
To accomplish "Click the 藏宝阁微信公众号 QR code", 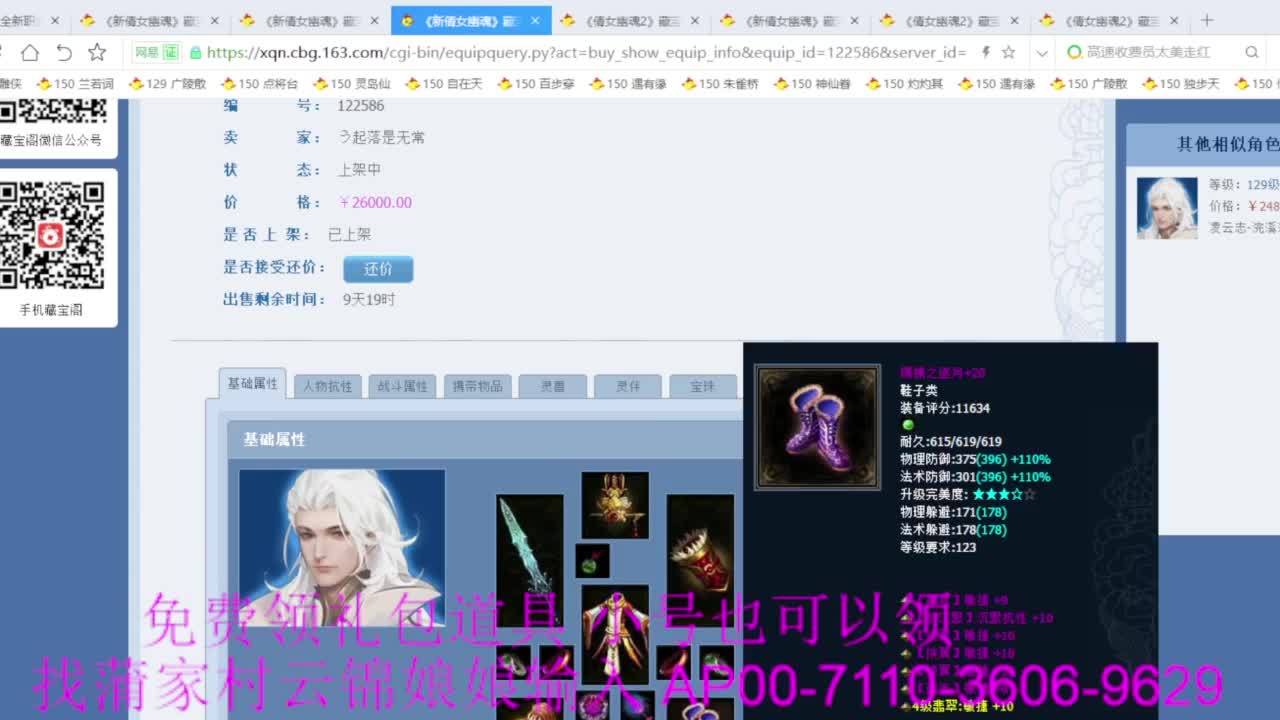I will [52, 111].
